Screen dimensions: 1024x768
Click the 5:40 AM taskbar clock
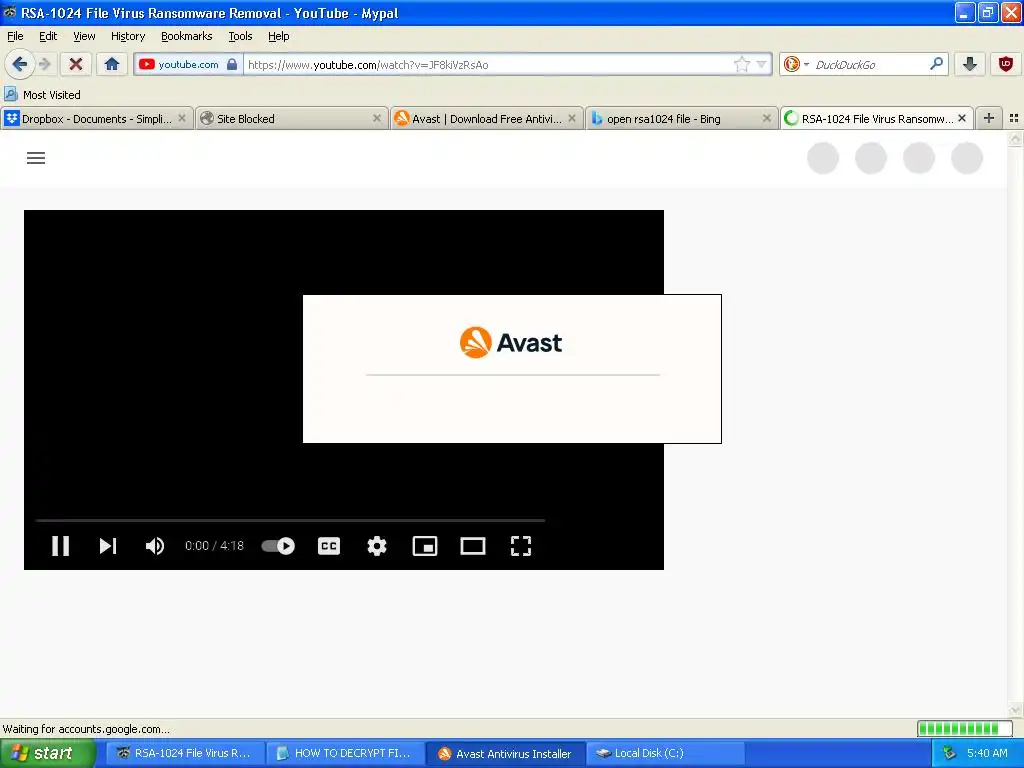(x=987, y=753)
